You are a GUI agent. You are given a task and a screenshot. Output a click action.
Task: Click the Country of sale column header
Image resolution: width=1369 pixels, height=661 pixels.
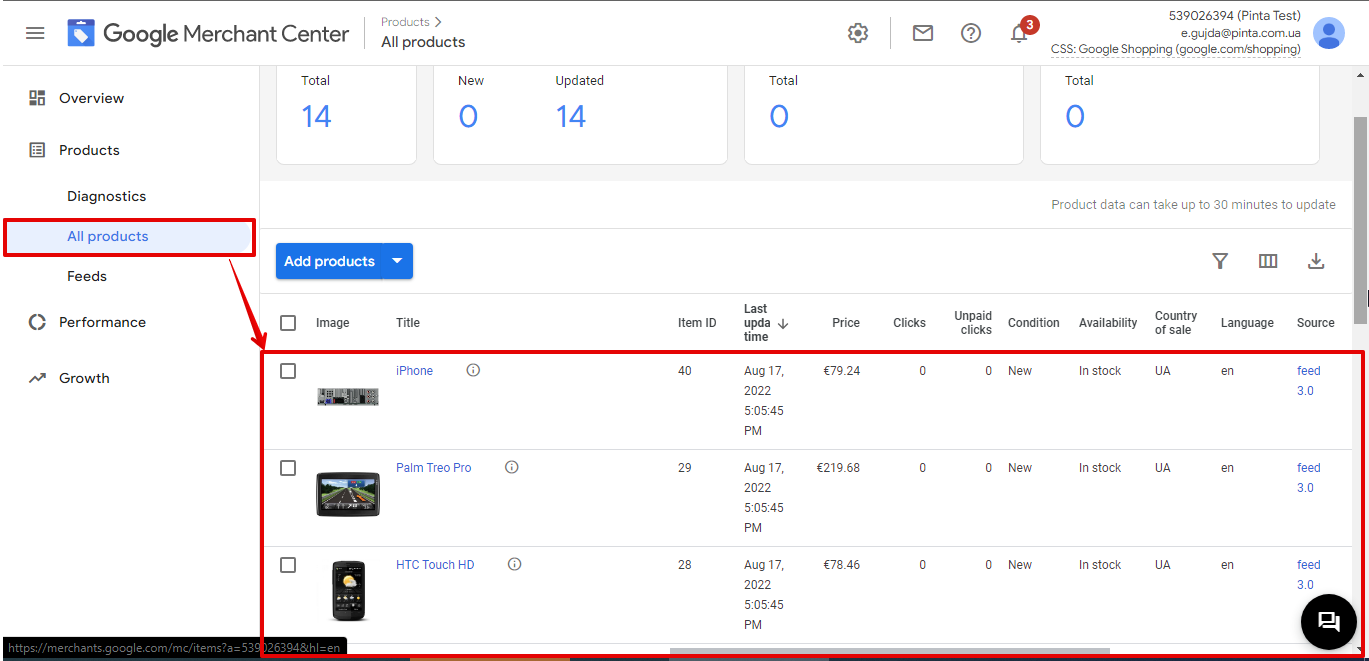[x=1176, y=323]
